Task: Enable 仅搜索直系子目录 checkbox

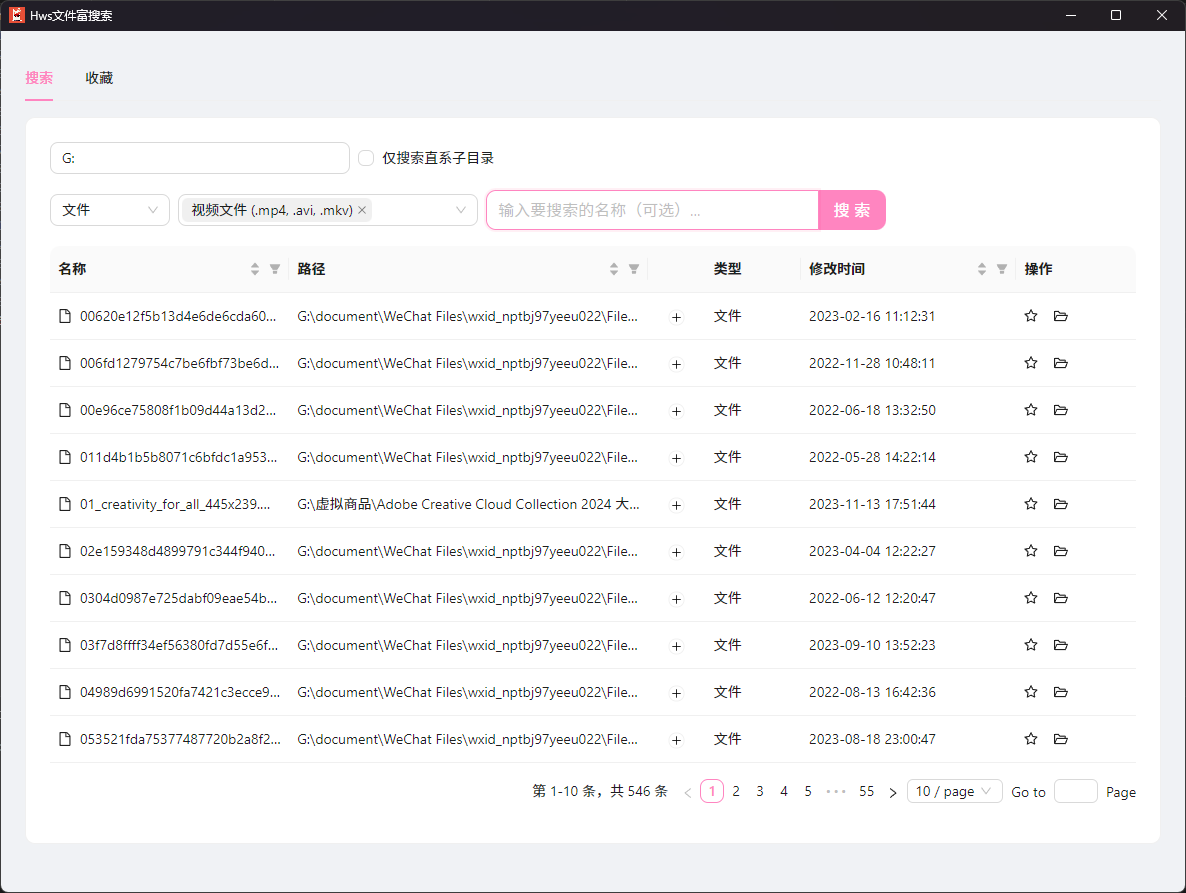Action: click(x=366, y=158)
